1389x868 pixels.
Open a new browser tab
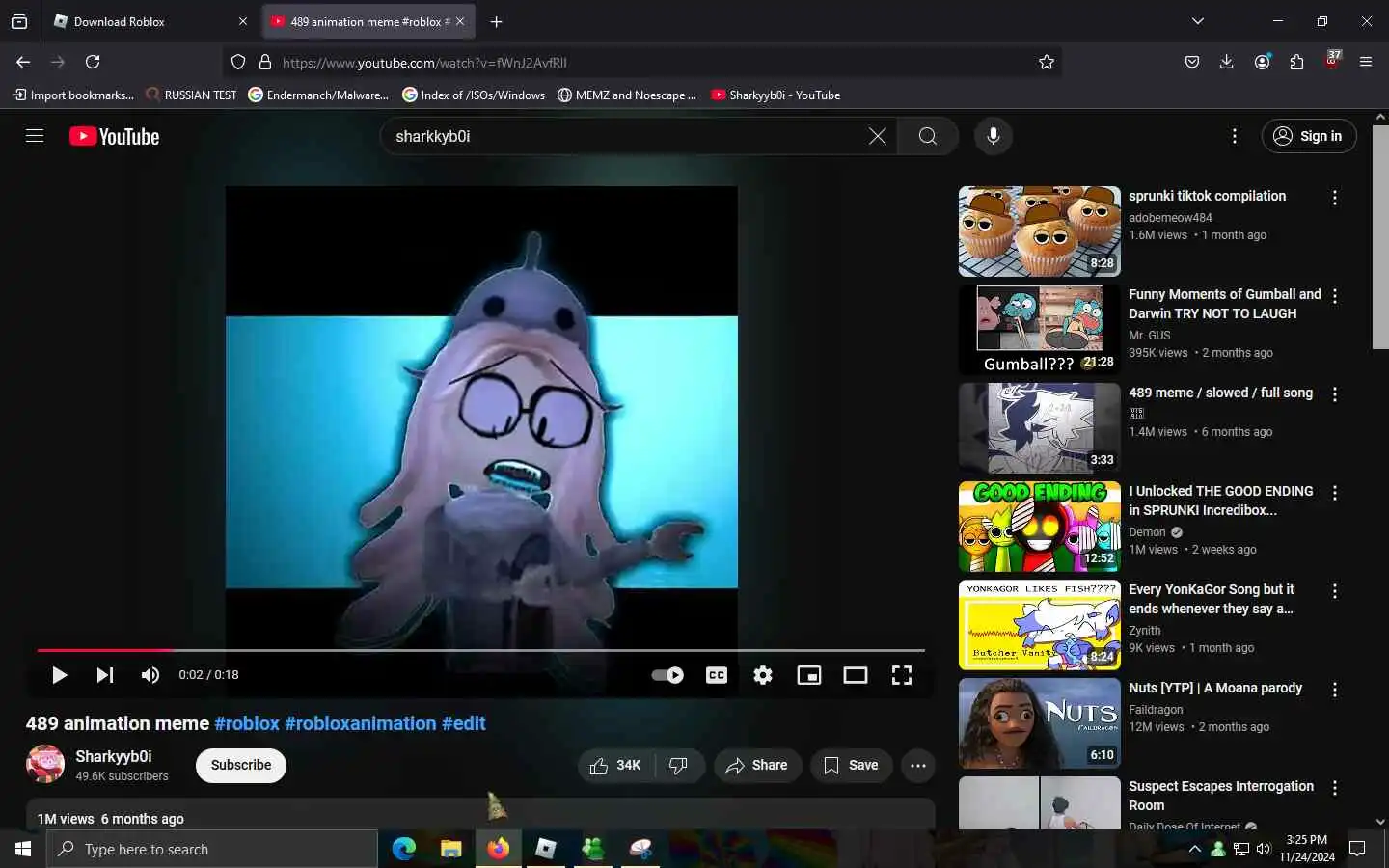pos(496,21)
